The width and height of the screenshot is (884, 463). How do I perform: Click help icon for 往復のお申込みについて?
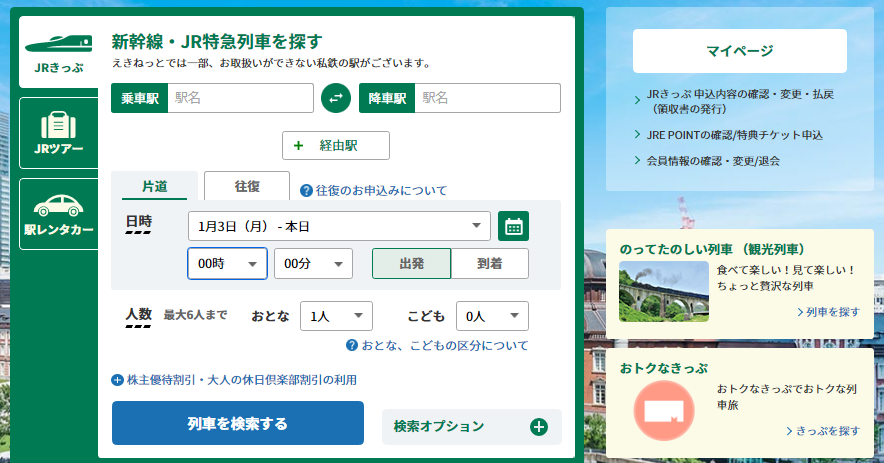click(306, 191)
